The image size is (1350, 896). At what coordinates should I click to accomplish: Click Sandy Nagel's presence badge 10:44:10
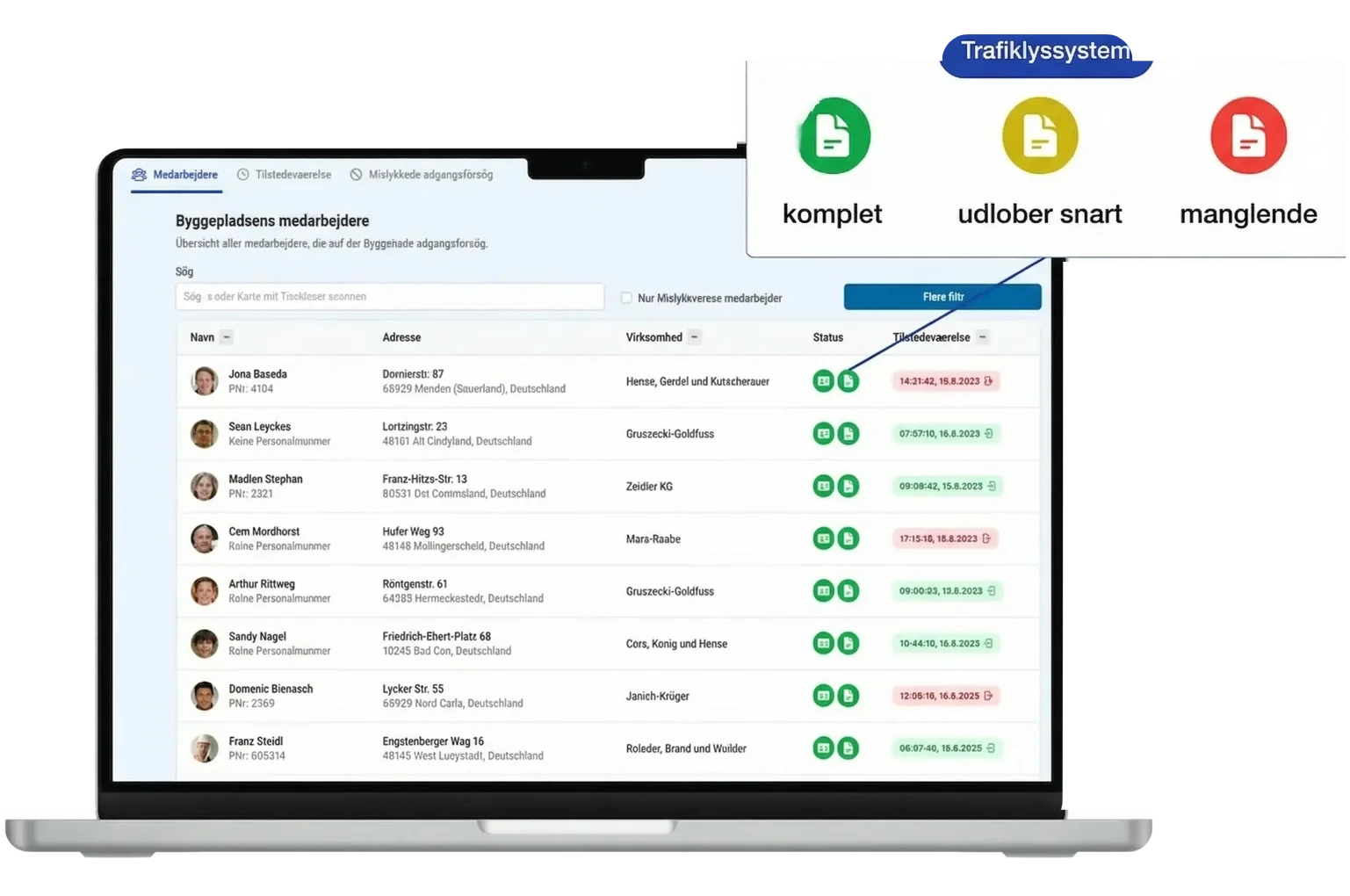pos(946,644)
